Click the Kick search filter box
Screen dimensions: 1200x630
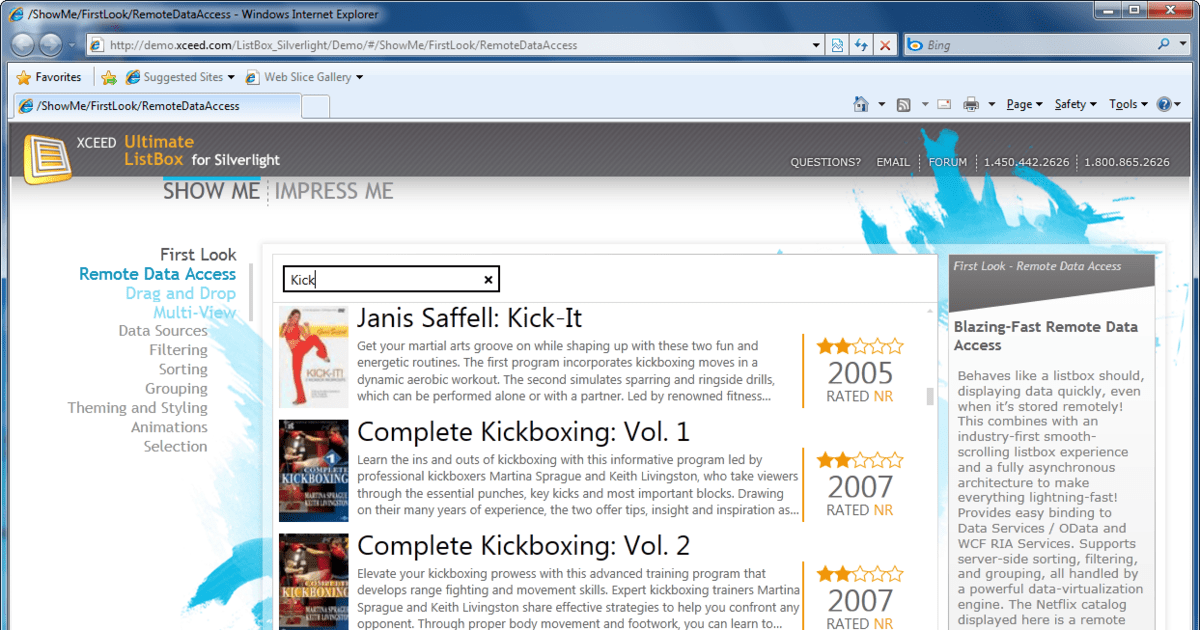pos(391,280)
